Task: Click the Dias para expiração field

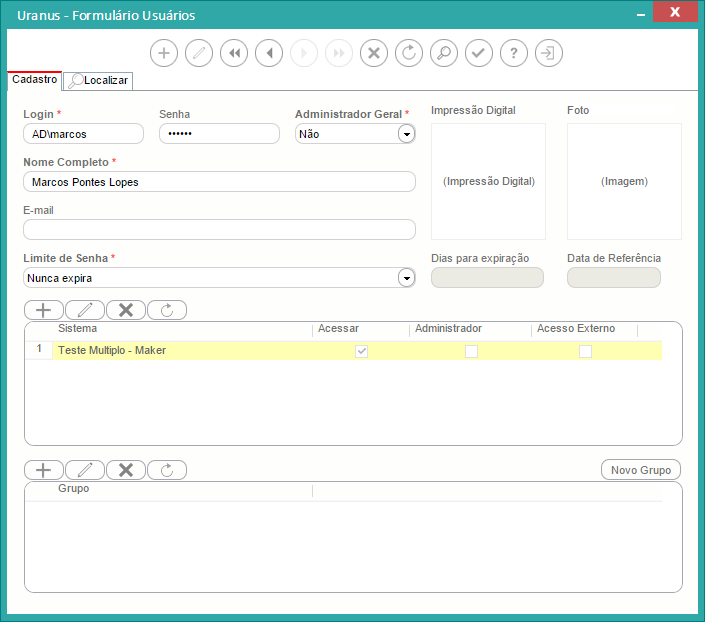Action: pos(487,278)
